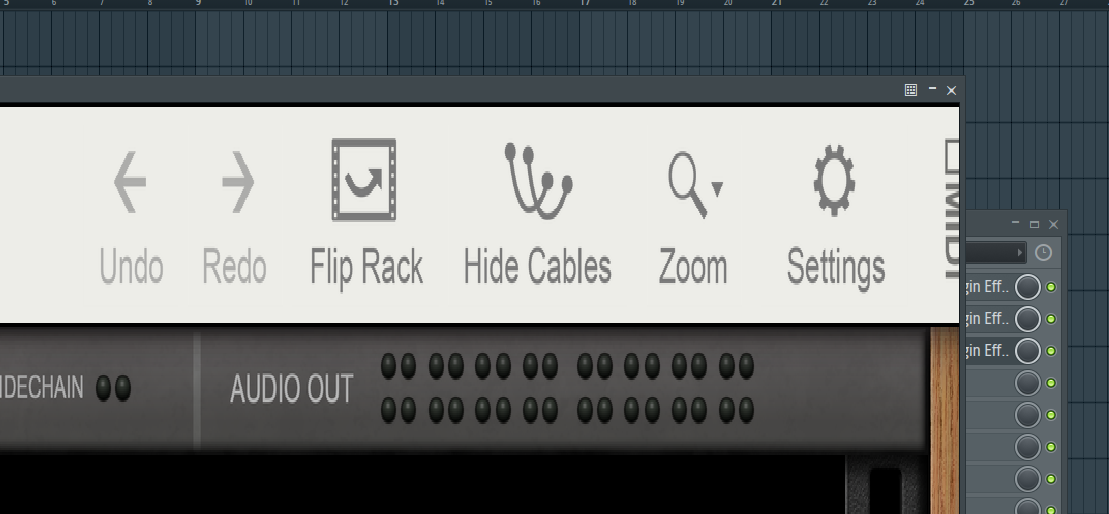Expand the Zoom dropdown arrow

[717, 189]
